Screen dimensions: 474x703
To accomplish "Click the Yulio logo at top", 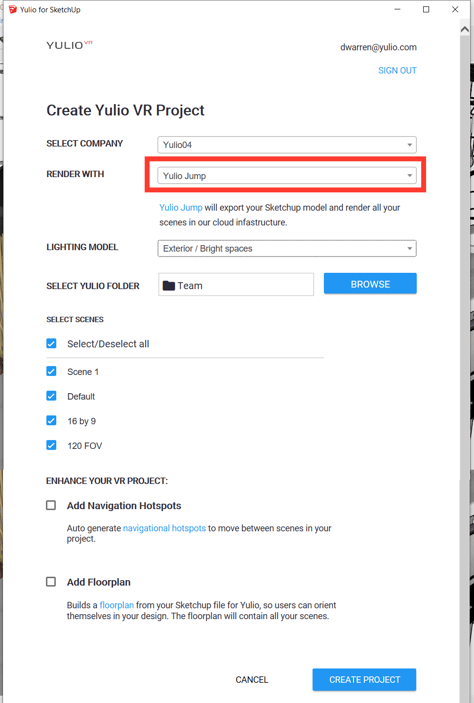I will click(x=69, y=45).
